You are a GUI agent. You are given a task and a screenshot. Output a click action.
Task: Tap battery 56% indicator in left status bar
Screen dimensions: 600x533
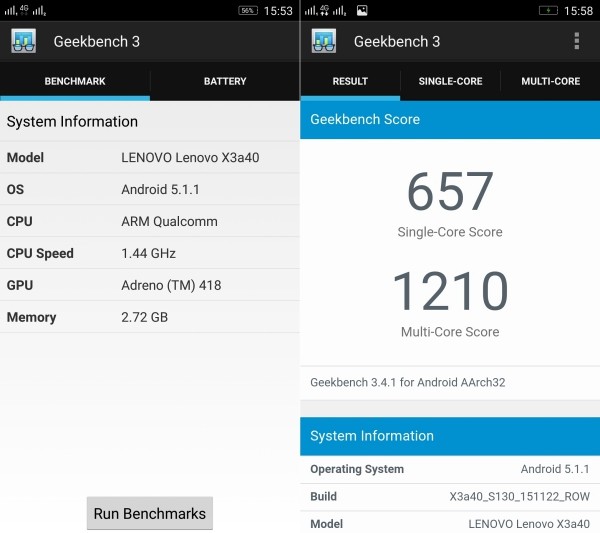248,10
